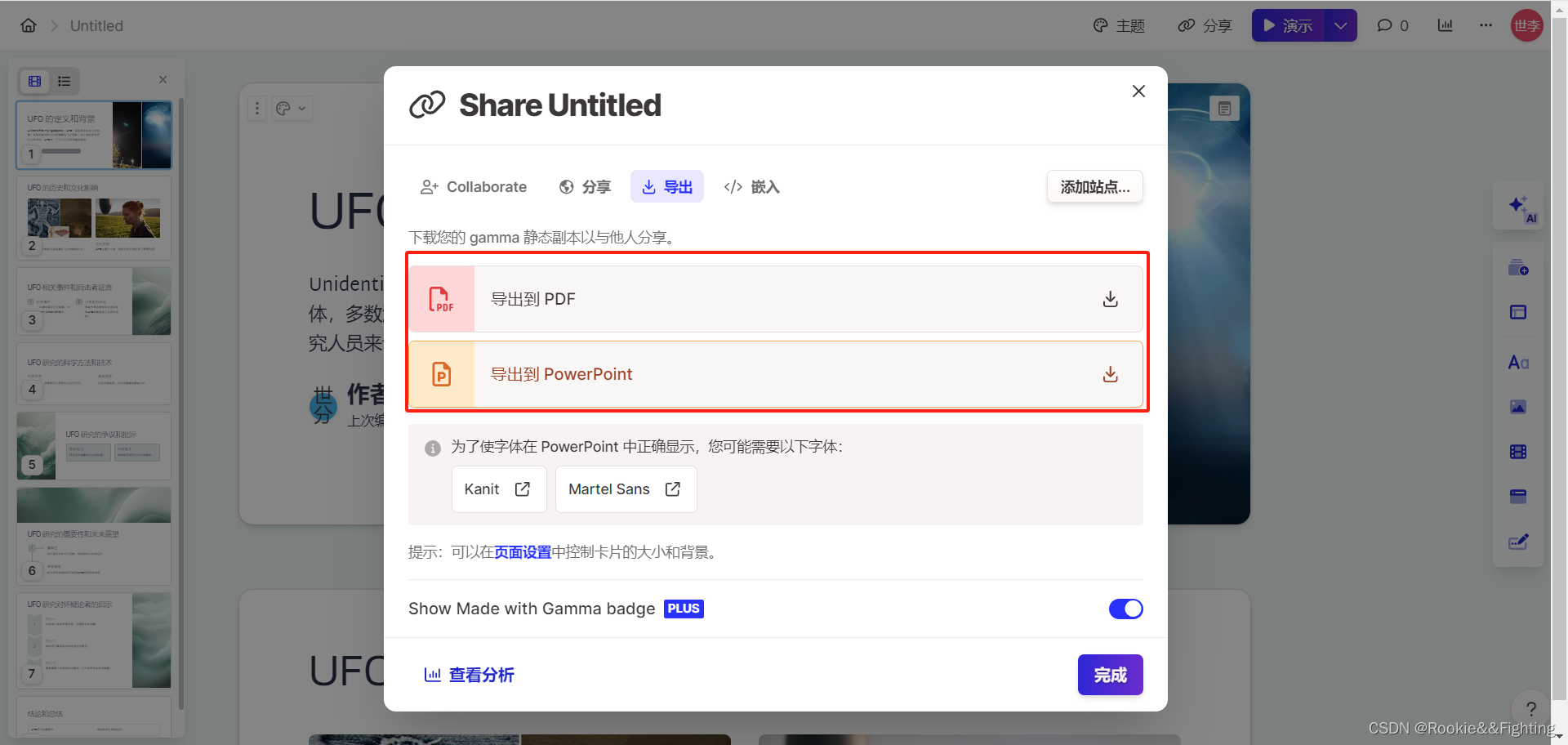Switch to the Collaborate tab
The image size is (1568, 745).
(x=474, y=187)
